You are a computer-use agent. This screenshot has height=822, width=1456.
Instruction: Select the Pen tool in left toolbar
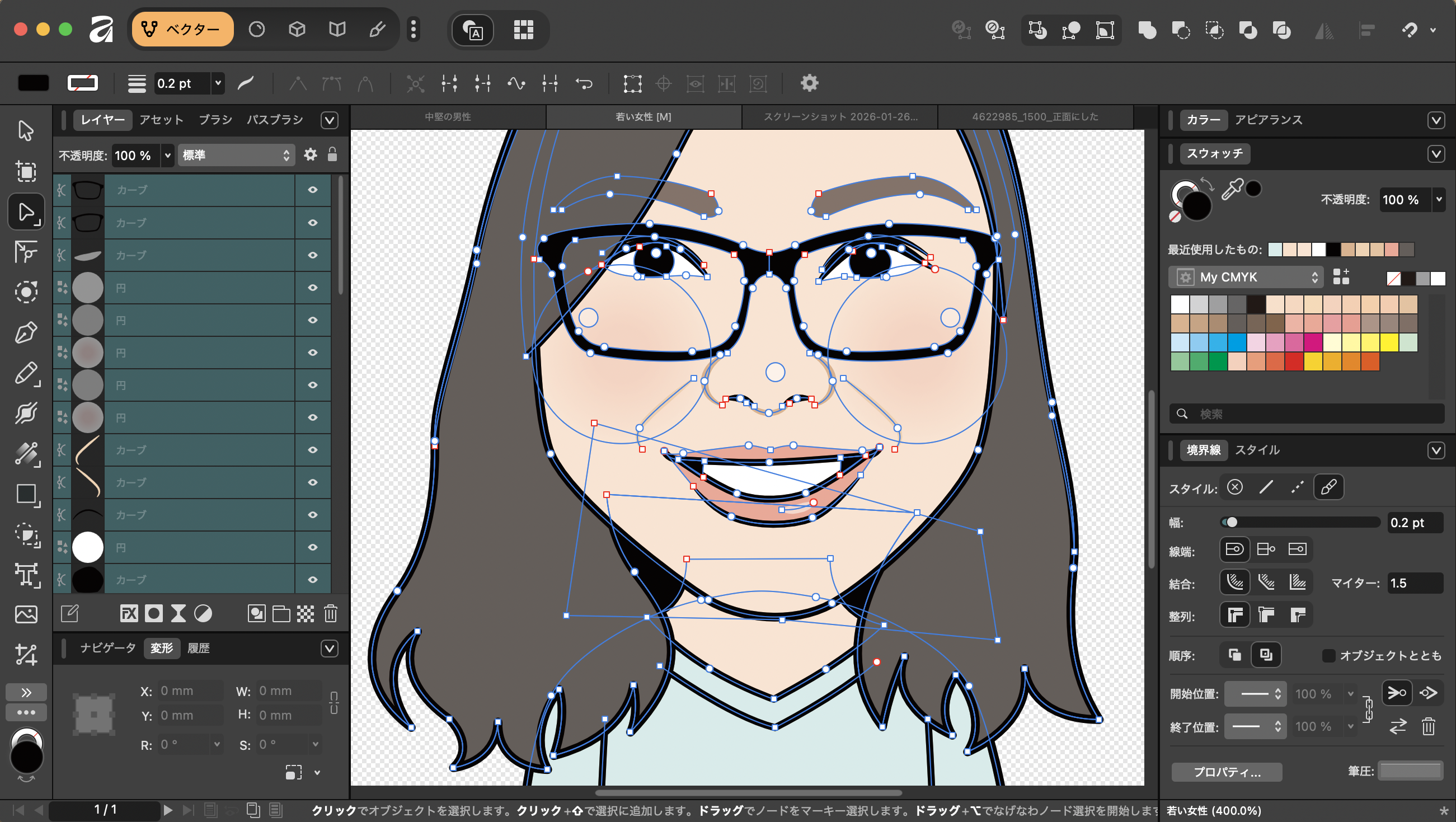point(25,333)
